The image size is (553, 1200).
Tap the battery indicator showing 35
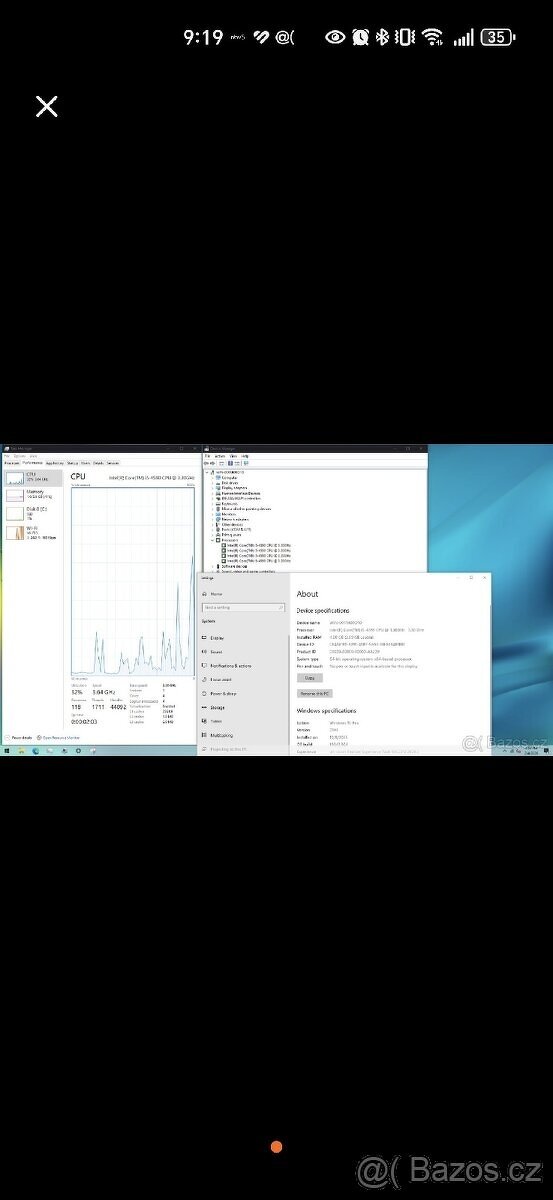click(x=498, y=37)
